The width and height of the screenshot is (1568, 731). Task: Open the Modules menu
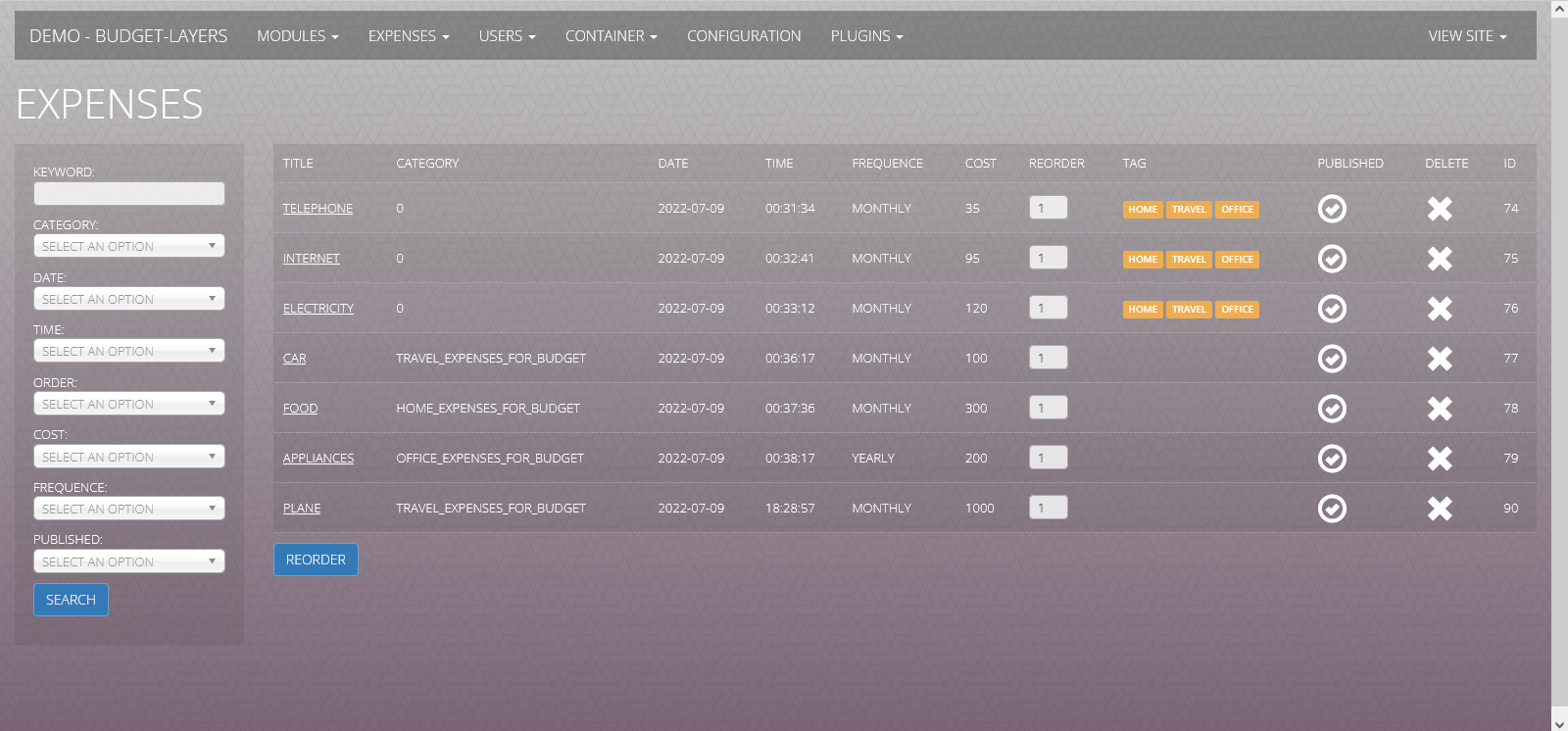coord(297,36)
